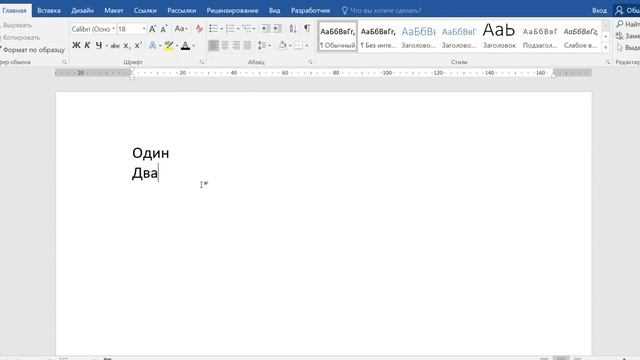This screenshot has height=360, width=640.
Task: Expand highlight color dropdown arrow
Action: pyautogui.click(x=177, y=46)
